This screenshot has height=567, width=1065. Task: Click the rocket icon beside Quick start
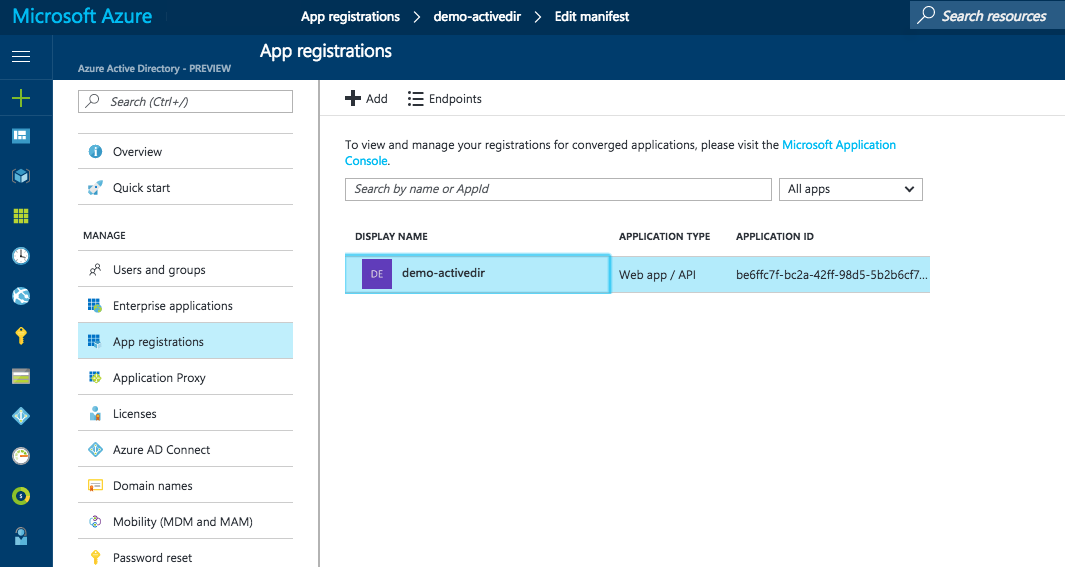pos(96,187)
